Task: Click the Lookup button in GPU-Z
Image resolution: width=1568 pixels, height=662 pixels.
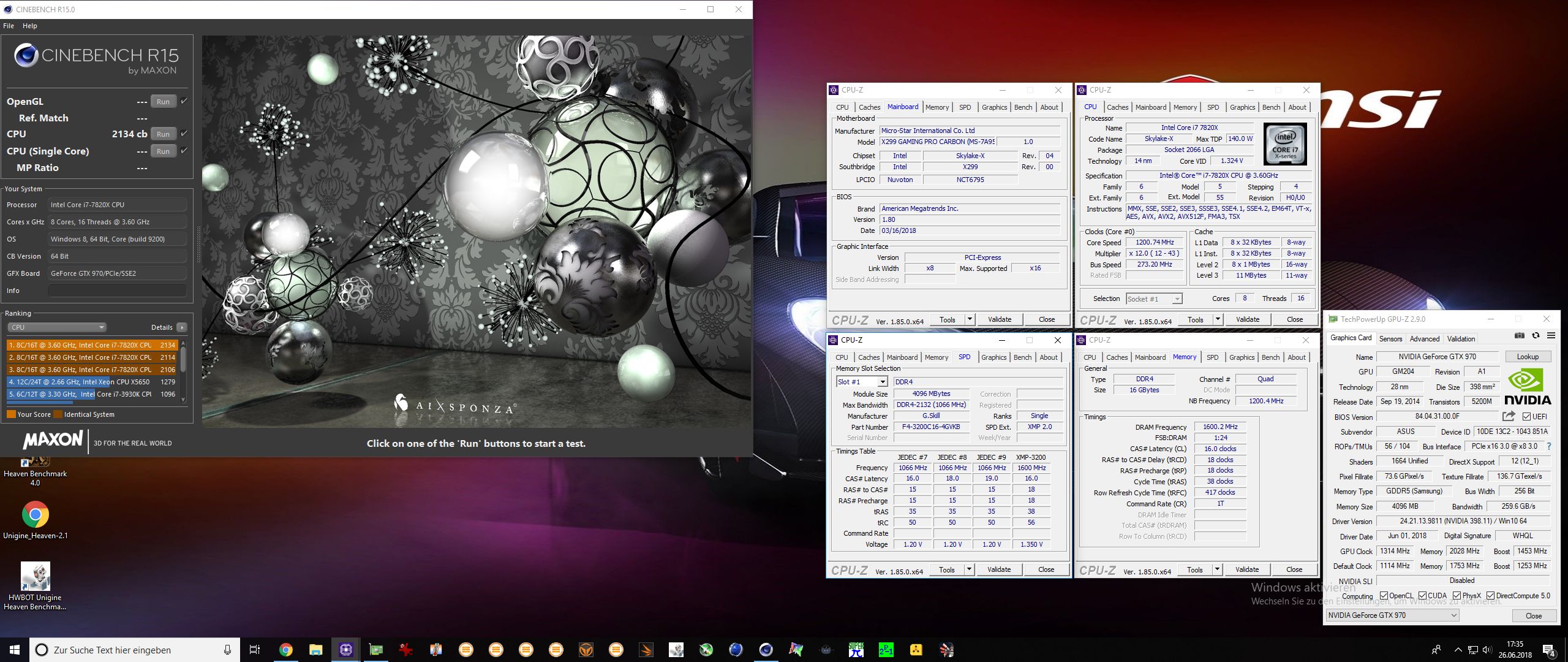Action: (1528, 357)
